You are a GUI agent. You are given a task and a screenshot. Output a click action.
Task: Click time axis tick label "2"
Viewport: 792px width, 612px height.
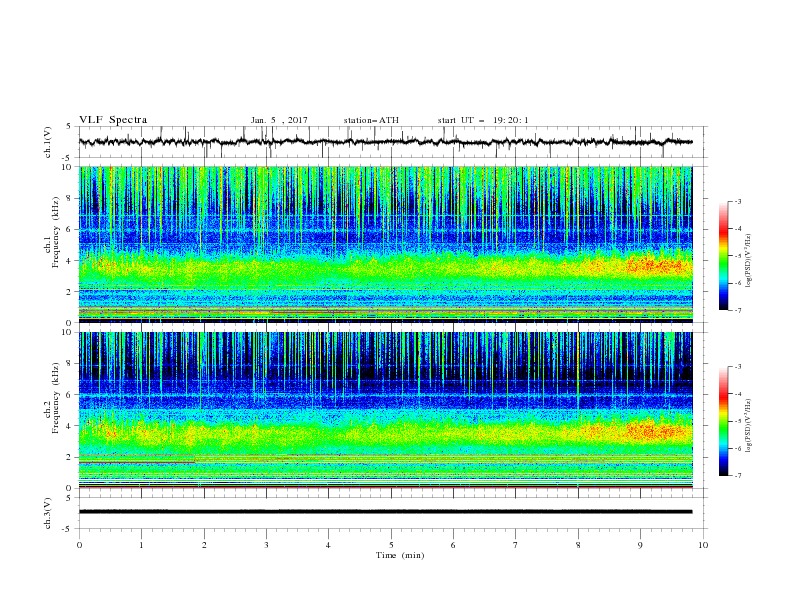(x=204, y=545)
